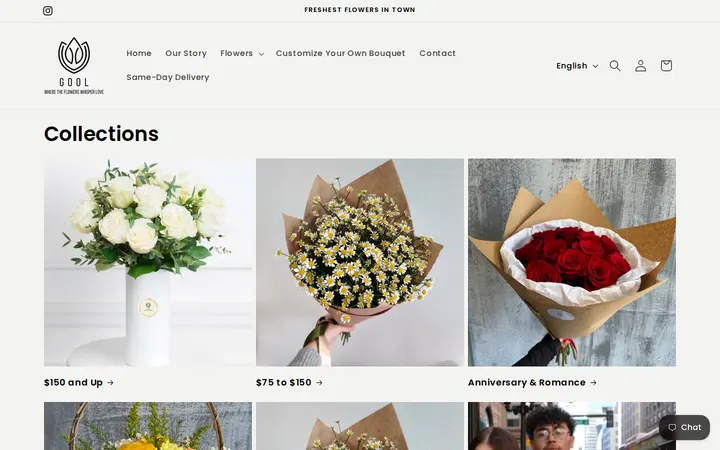Open the $75 to $150 collection link
Image resolution: width=720 pixels, height=450 pixels.
[x=289, y=382]
